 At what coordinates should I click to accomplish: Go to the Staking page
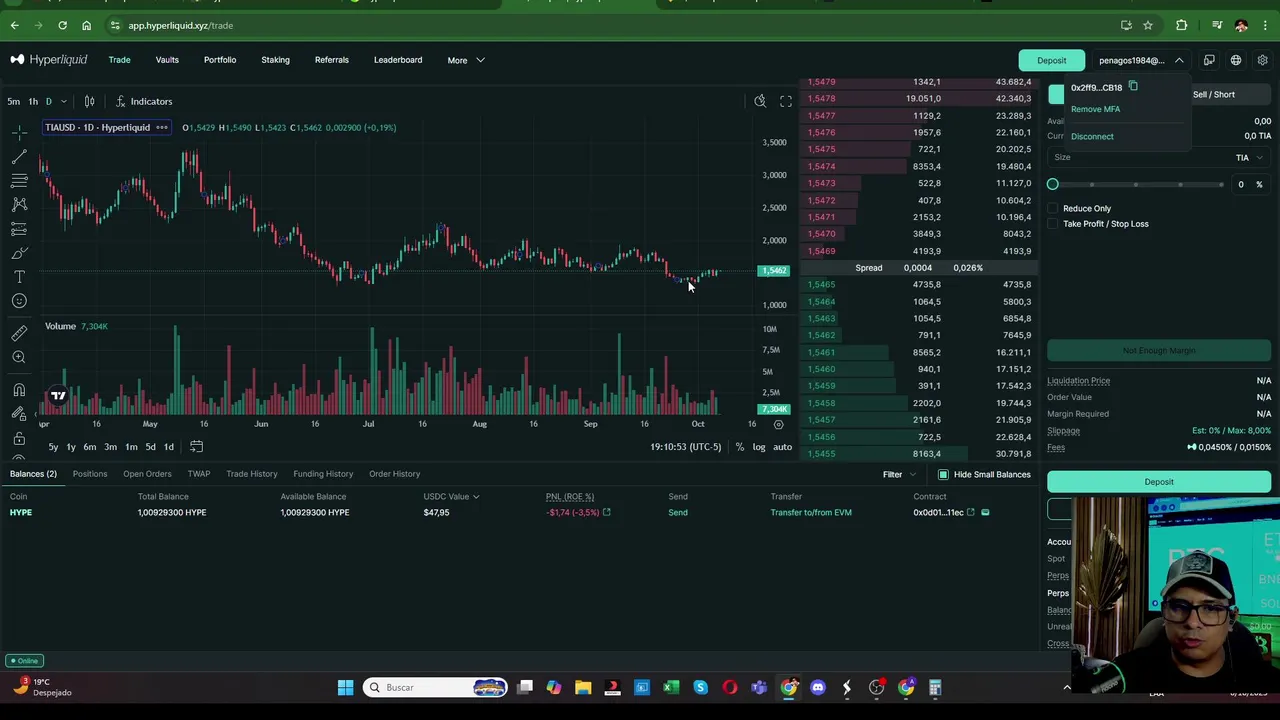point(275,60)
